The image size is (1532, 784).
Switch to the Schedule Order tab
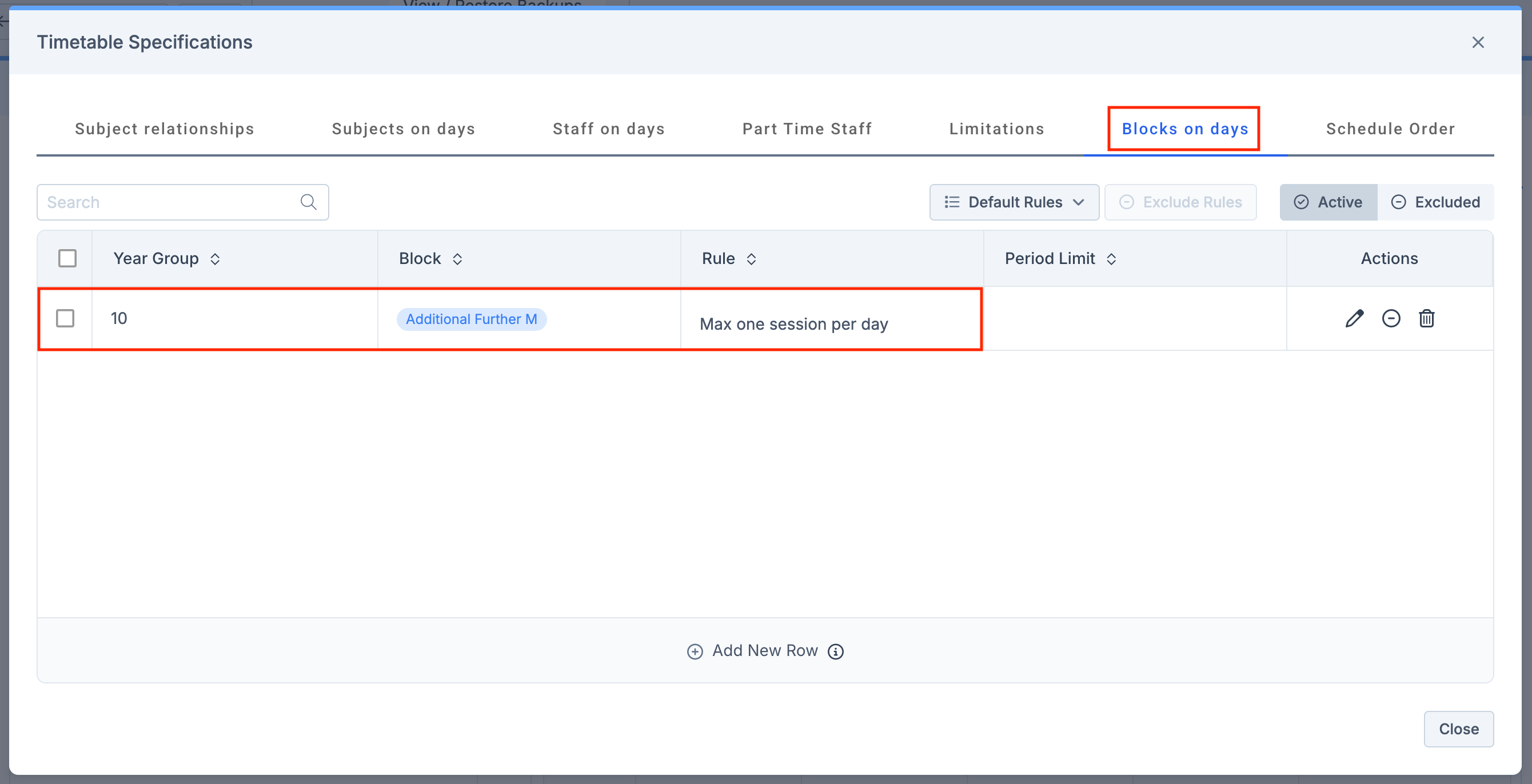1390,129
